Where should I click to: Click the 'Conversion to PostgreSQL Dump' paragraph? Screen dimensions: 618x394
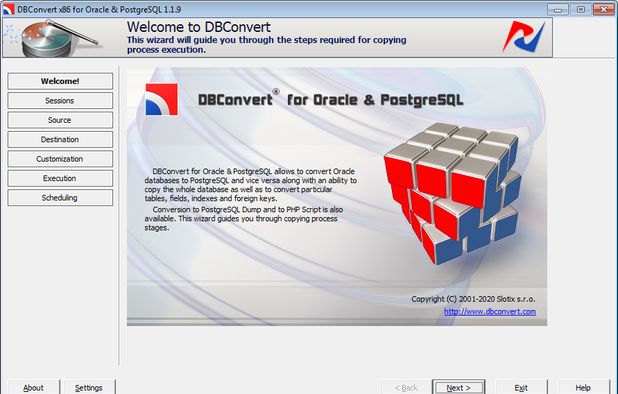pyautogui.click(x=244, y=219)
